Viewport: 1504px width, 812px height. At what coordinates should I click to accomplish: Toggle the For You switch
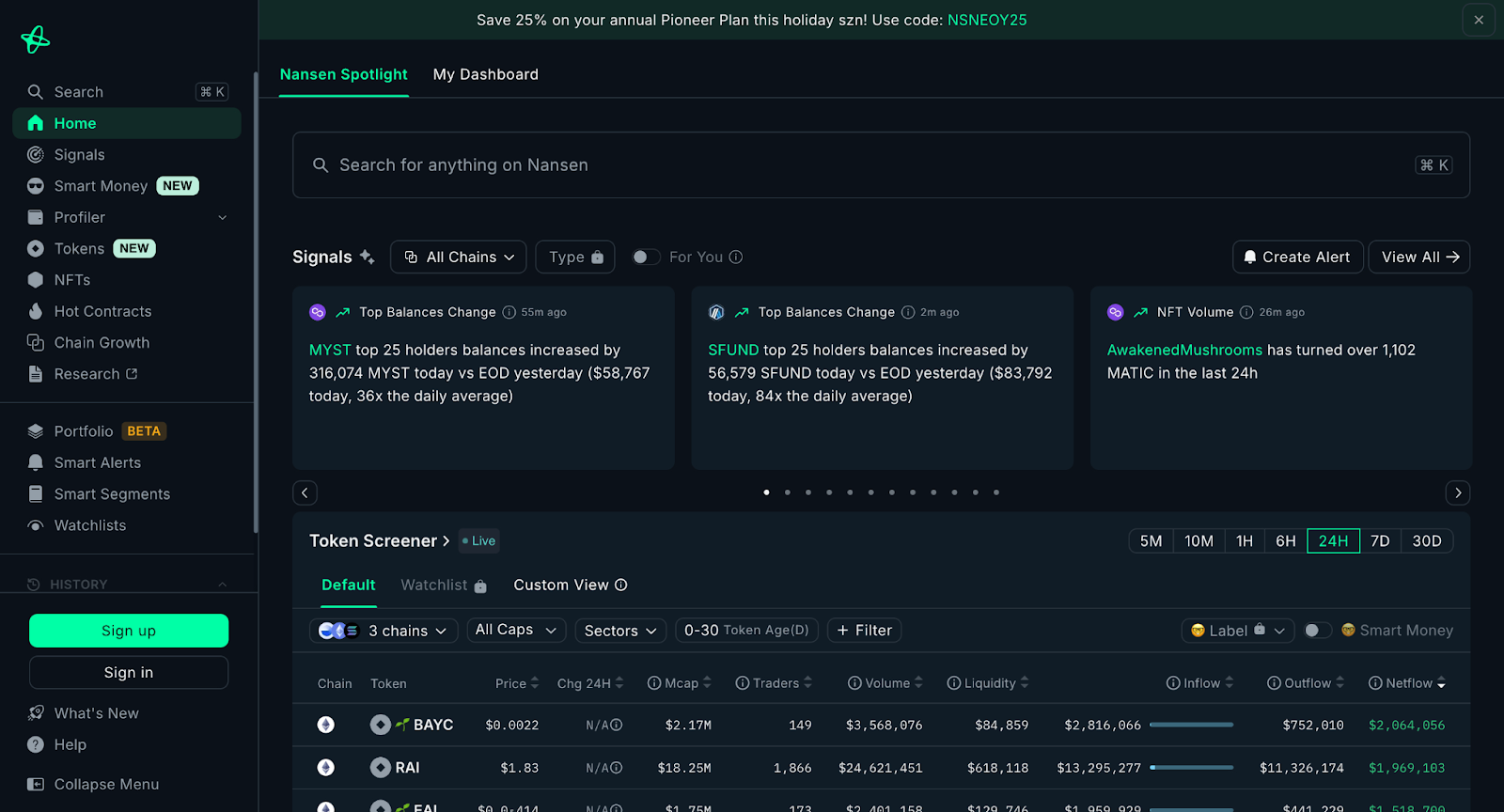point(645,257)
